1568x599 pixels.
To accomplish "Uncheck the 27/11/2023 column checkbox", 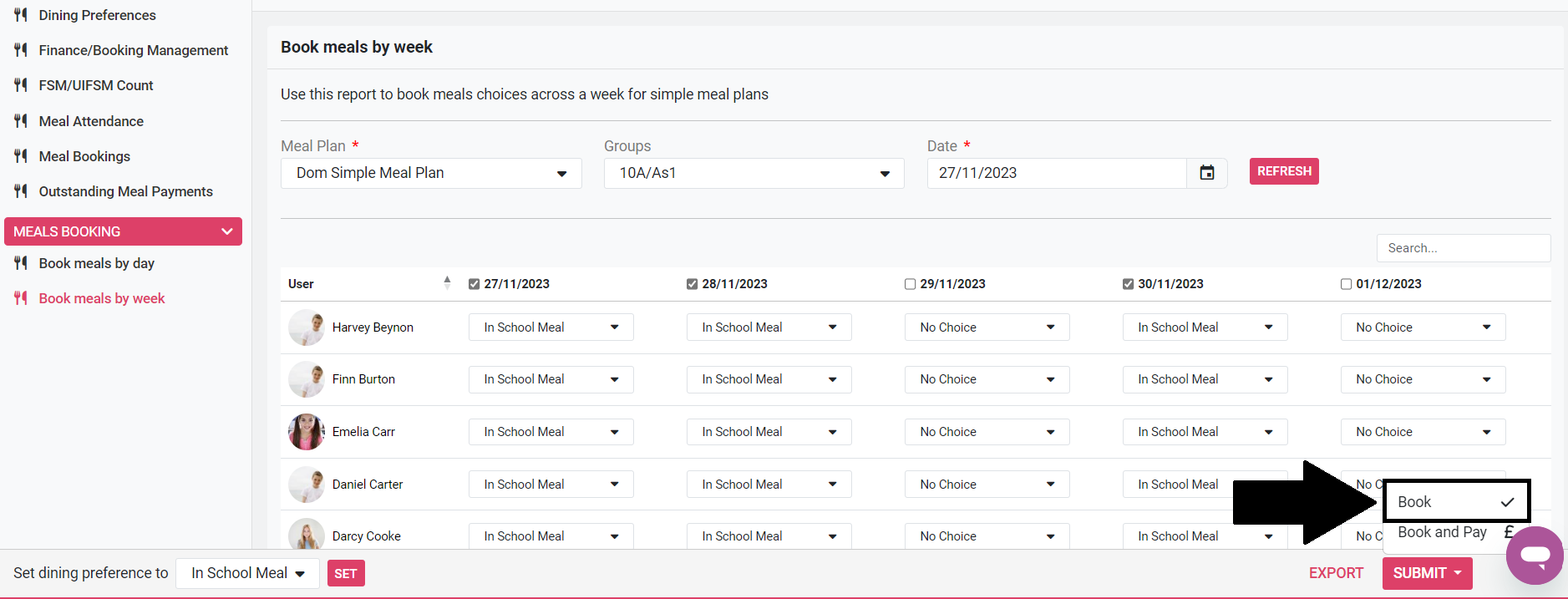I will tap(474, 284).
